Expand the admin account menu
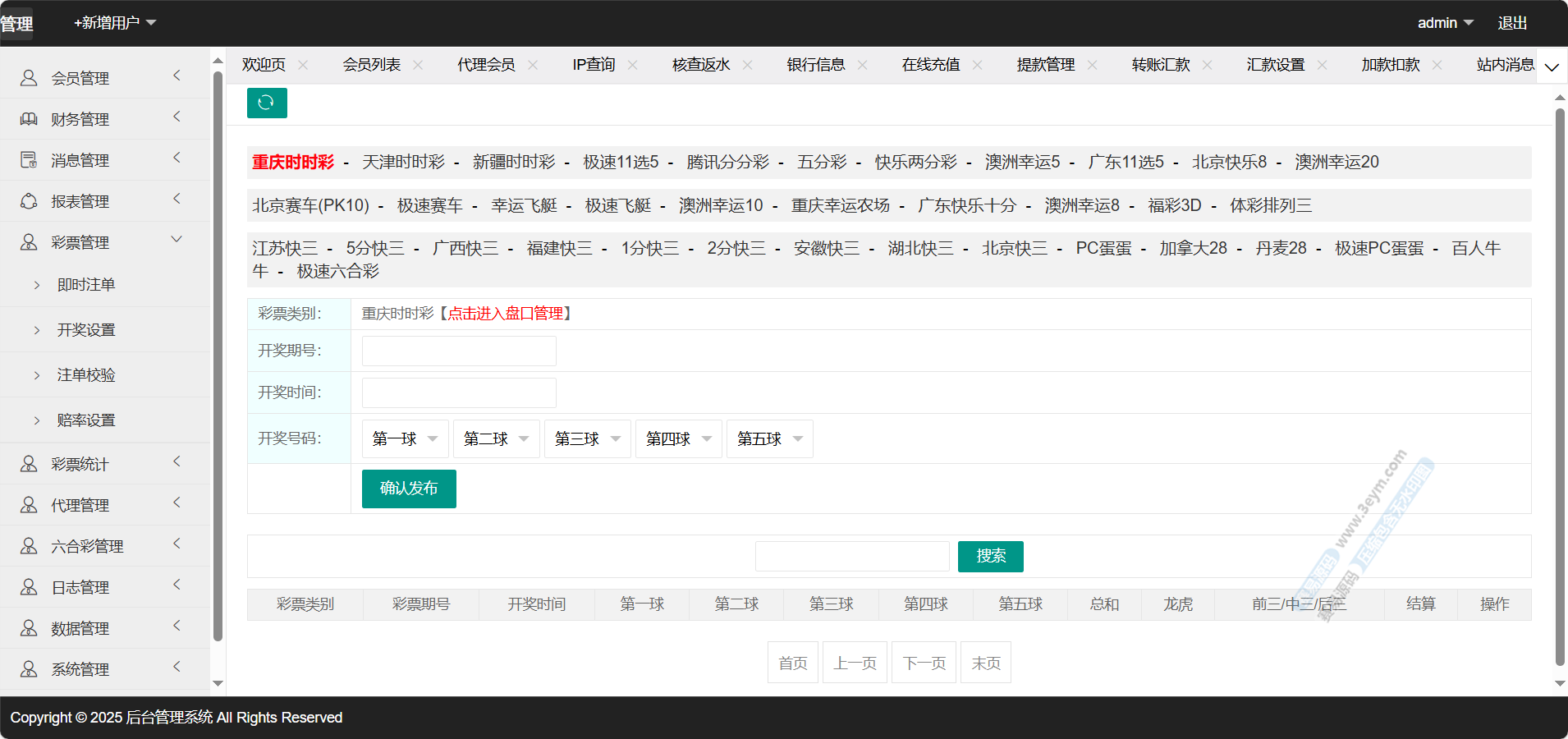 (x=1445, y=23)
